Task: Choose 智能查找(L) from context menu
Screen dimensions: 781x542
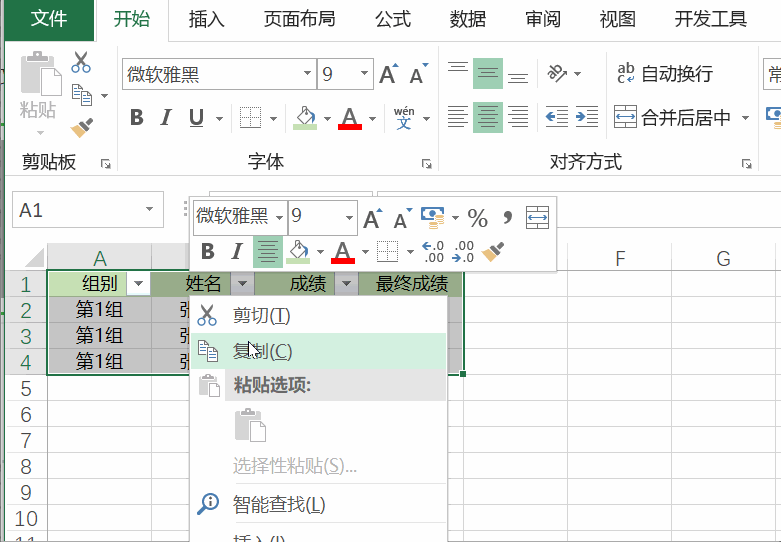Action: 319,504
